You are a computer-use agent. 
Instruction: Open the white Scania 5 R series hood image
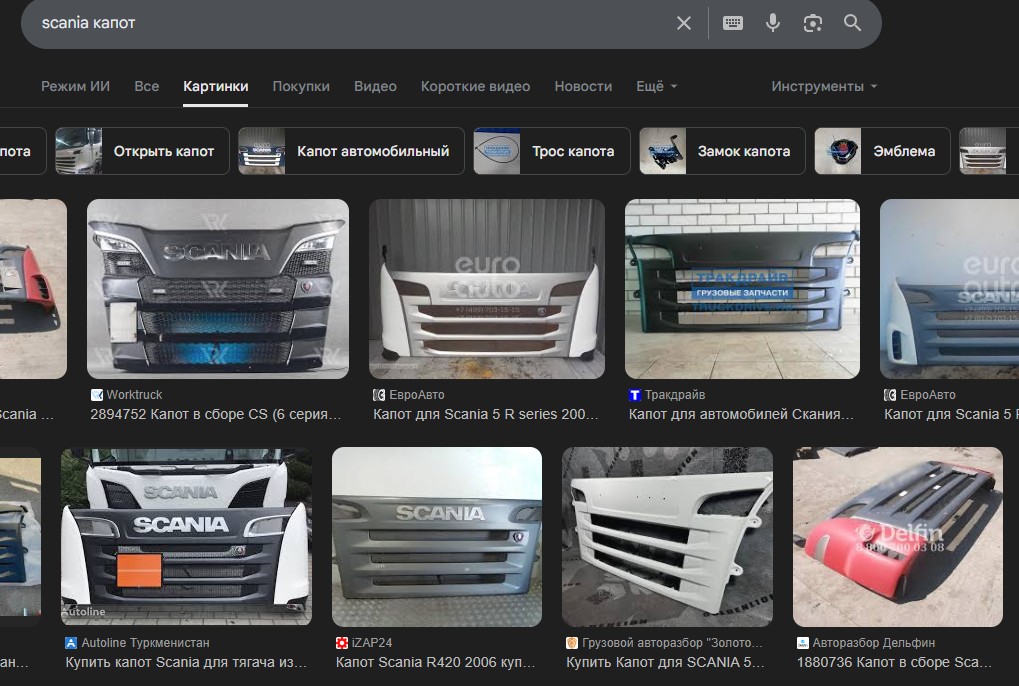pyautogui.click(x=487, y=289)
